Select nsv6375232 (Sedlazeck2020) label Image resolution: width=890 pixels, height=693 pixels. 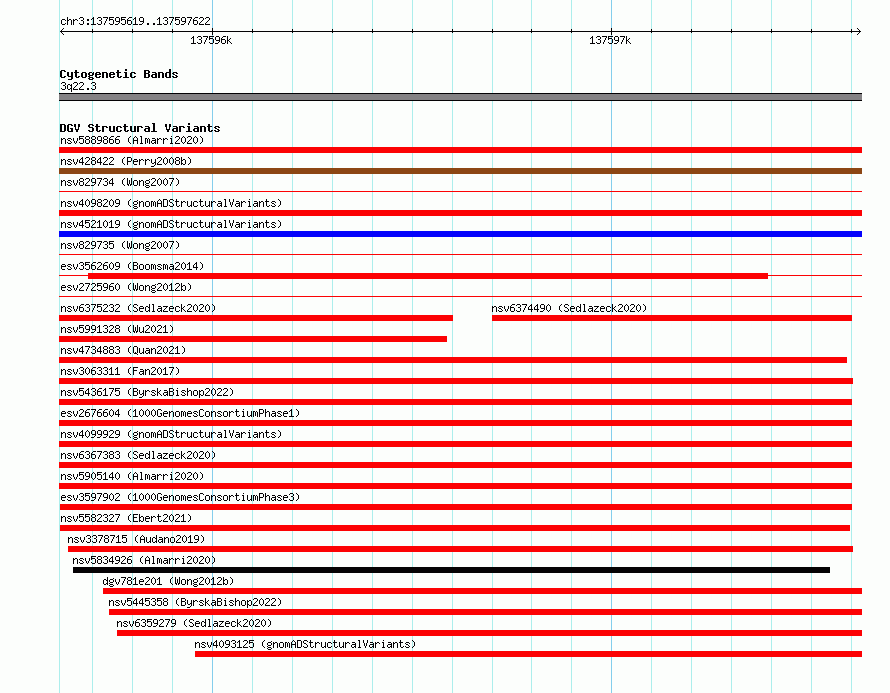138,308
